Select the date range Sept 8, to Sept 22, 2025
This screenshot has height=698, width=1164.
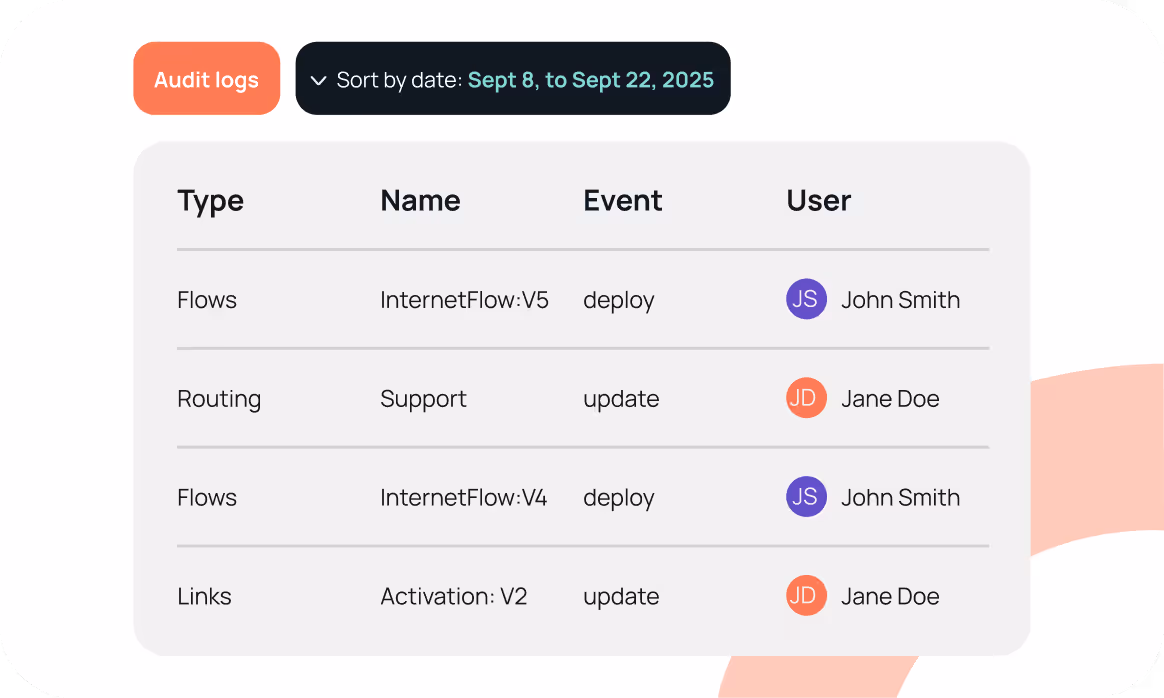[x=590, y=79]
